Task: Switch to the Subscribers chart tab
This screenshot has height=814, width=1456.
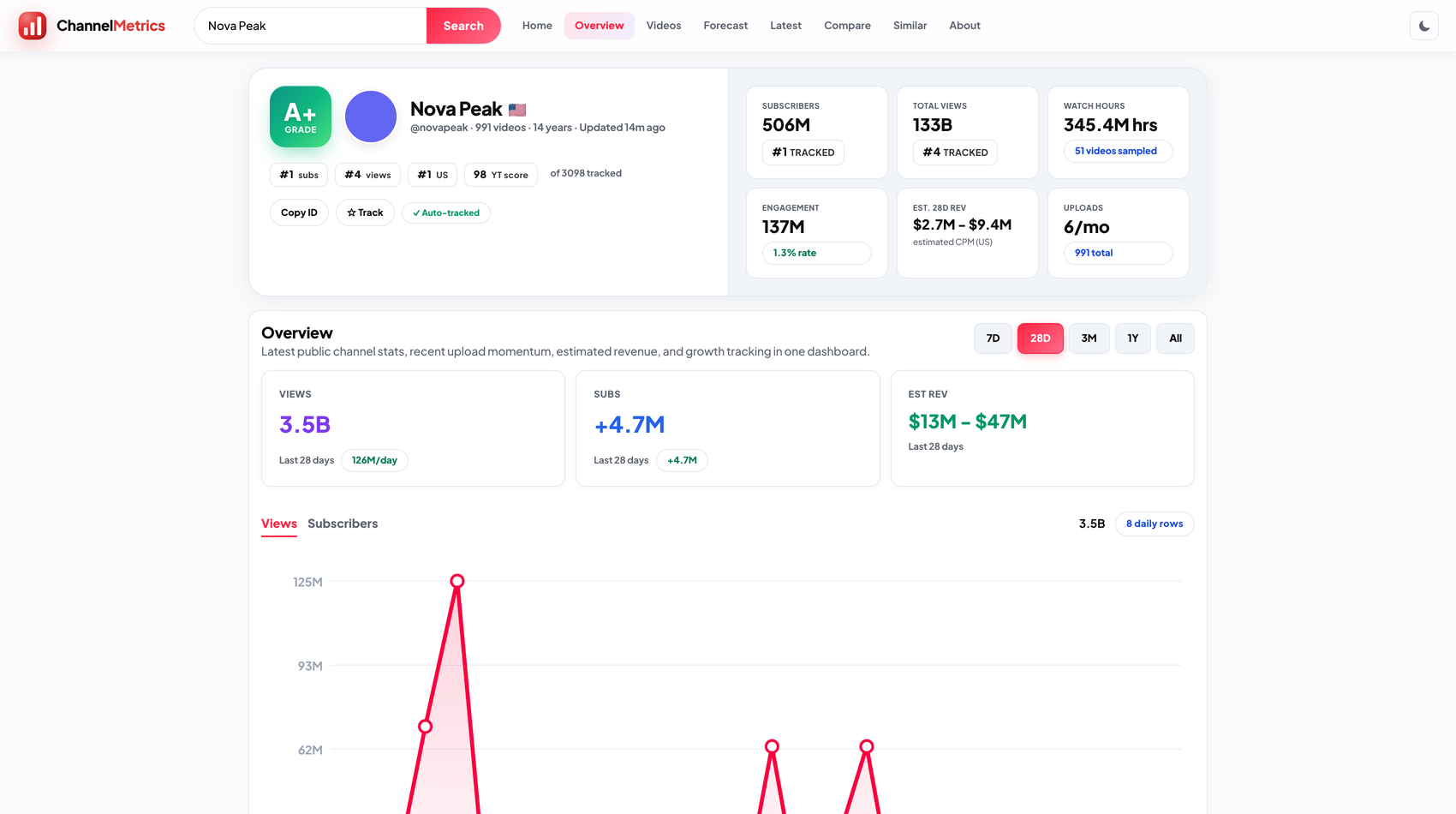Action: pos(343,524)
